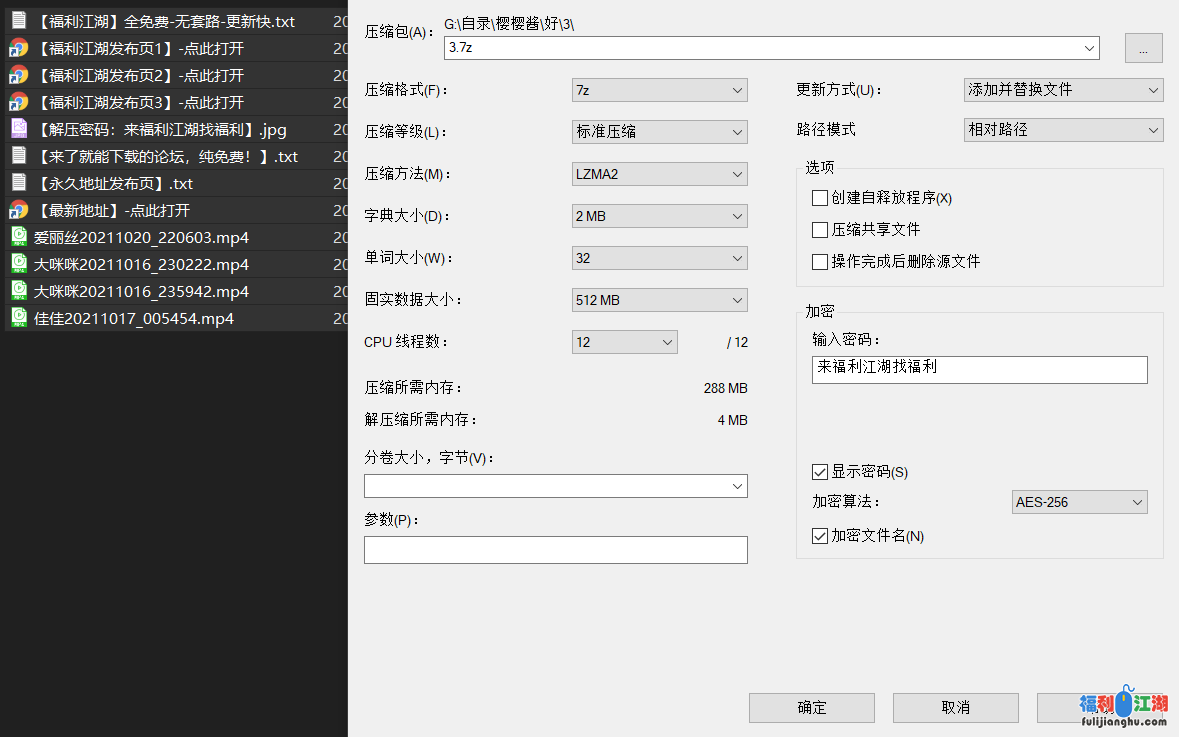Viewport: 1179px width, 737px height.
Task: Enable 创建自释放程序 checkbox
Action: (x=820, y=198)
